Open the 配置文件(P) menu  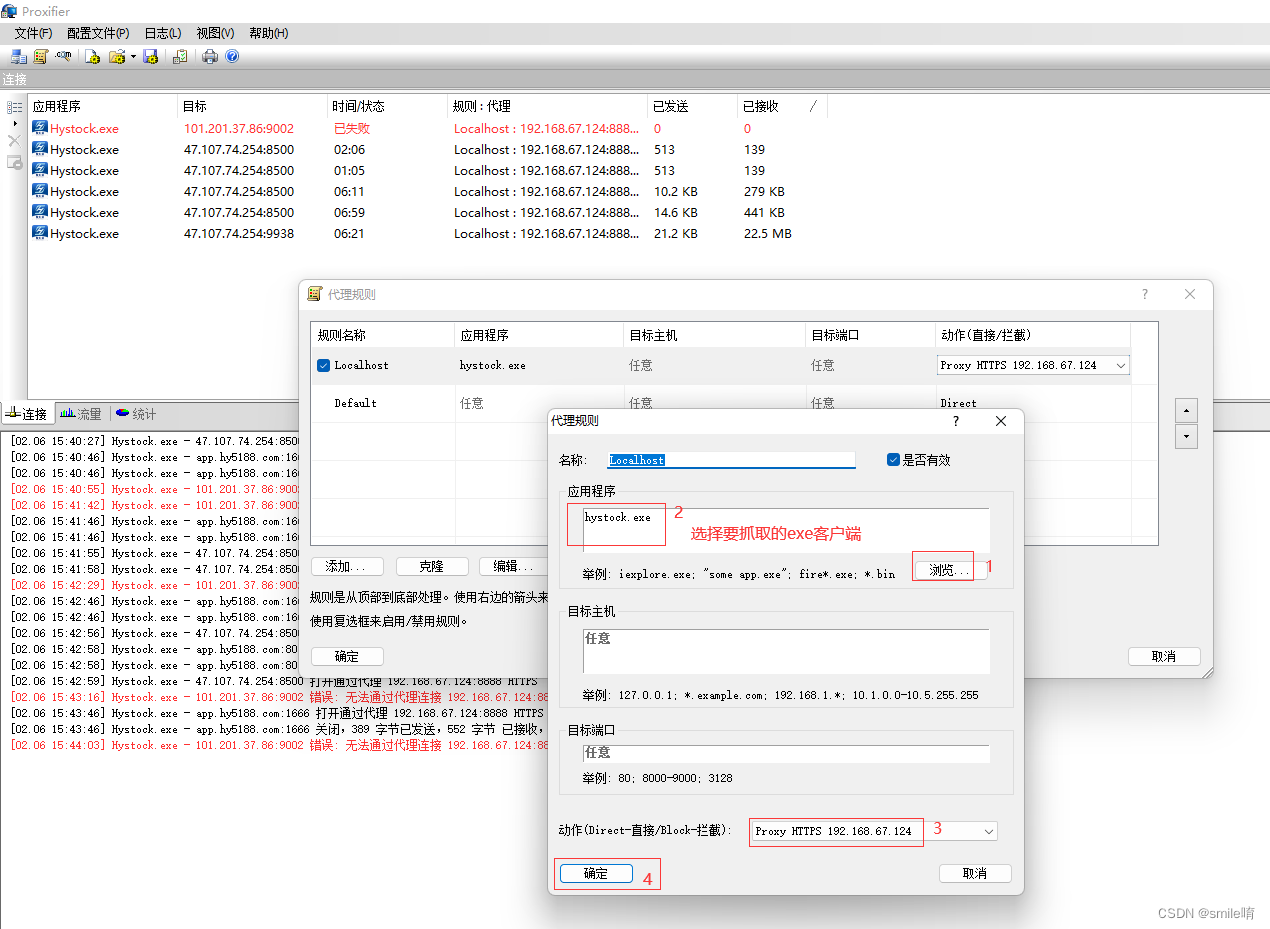click(98, 33)
